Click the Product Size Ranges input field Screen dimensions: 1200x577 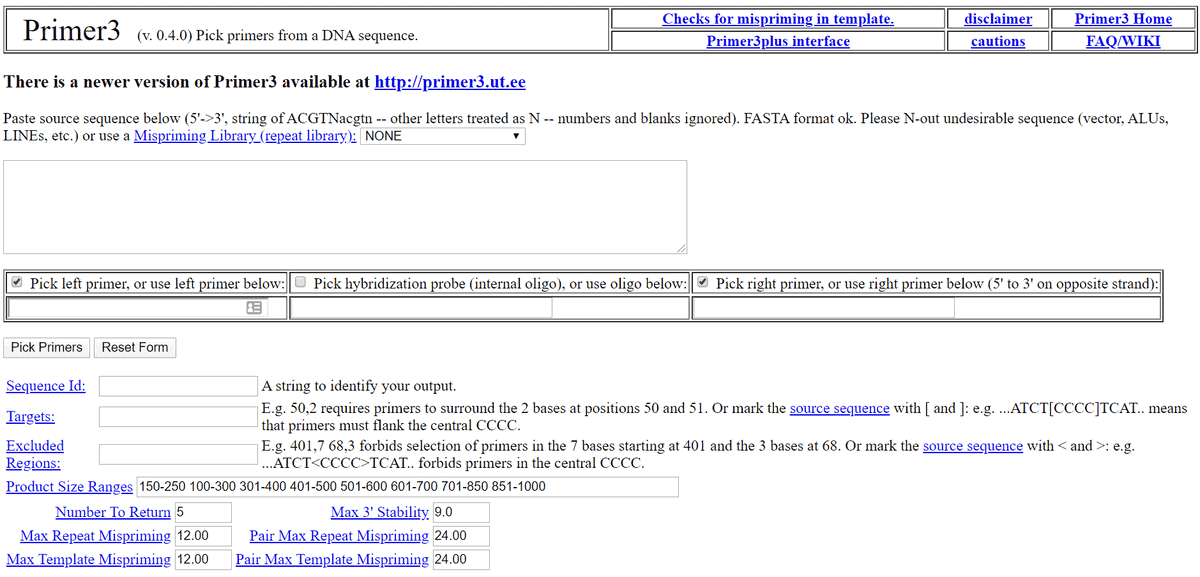408,487
